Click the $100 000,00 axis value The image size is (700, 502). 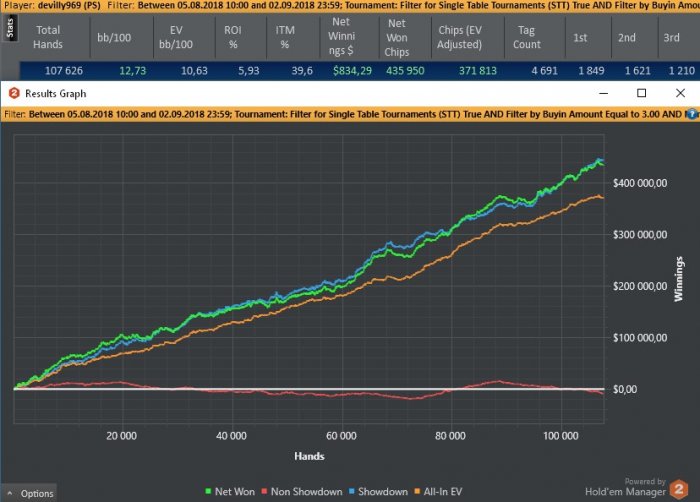(640, 338)
